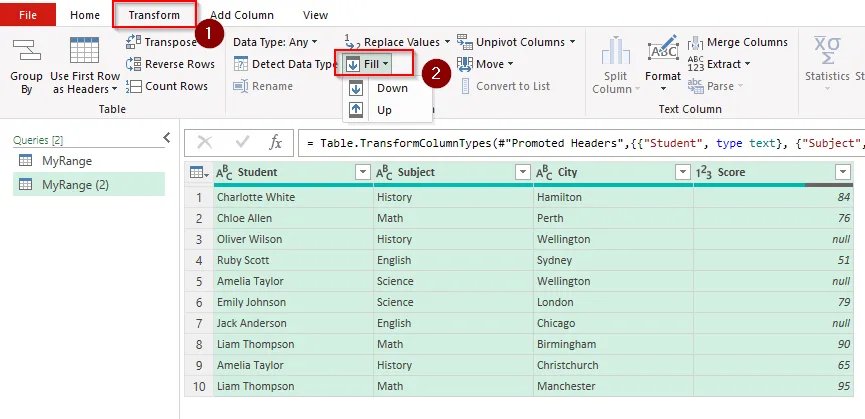Click the ABC type icon on Student column

[x=224, y=173]
